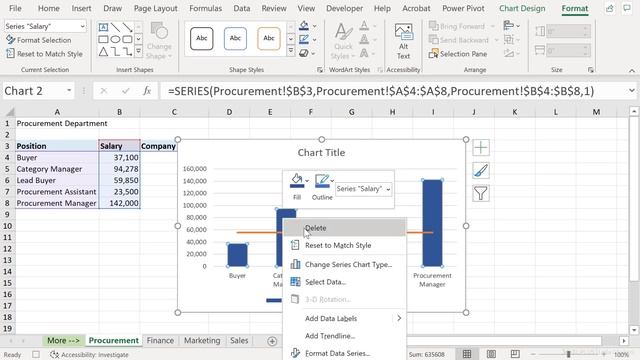640x360 pixels.
Task: Open the Power Pivot tab
Action: [x=463, y=8]
